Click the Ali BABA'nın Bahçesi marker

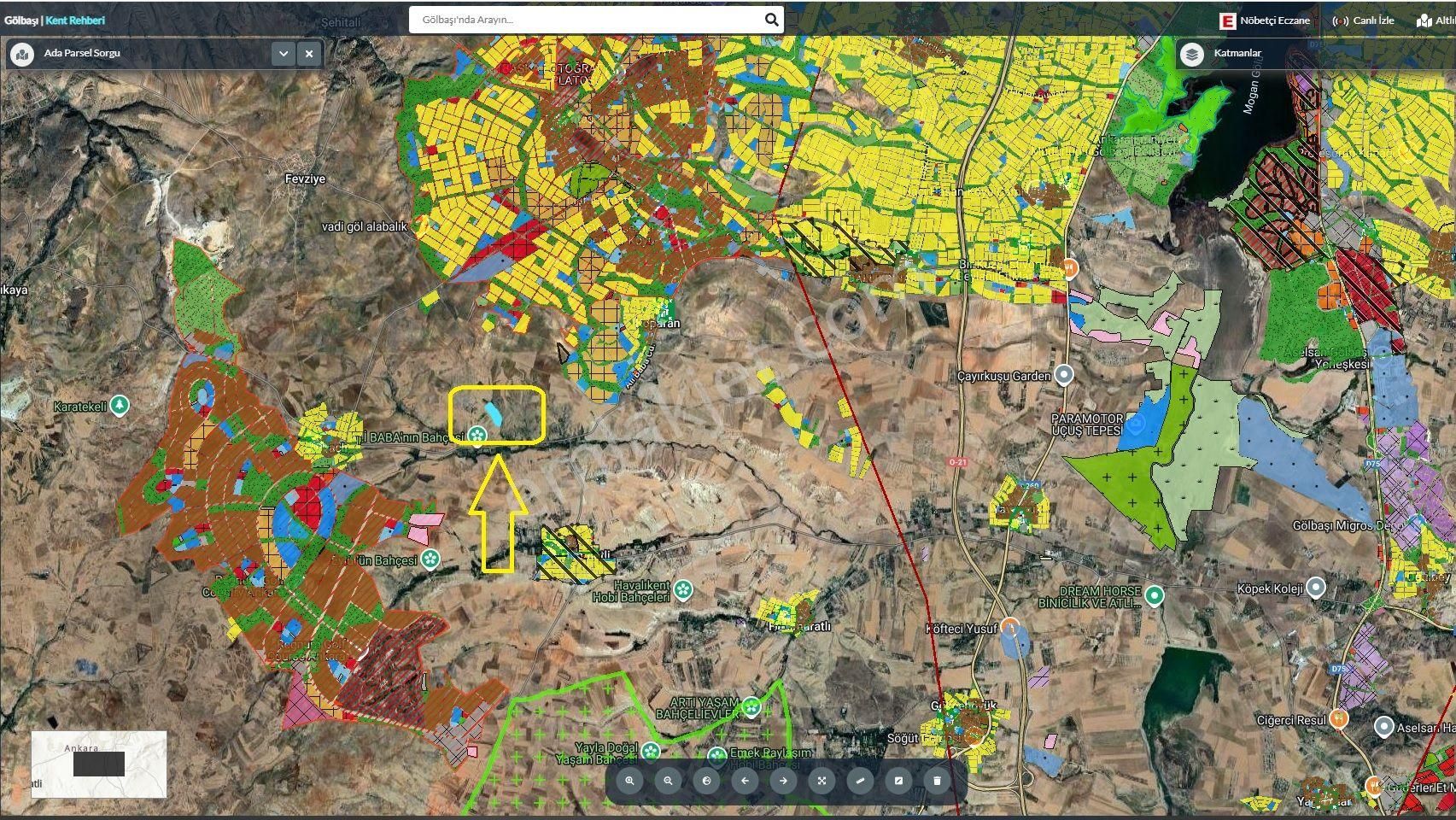477,436
